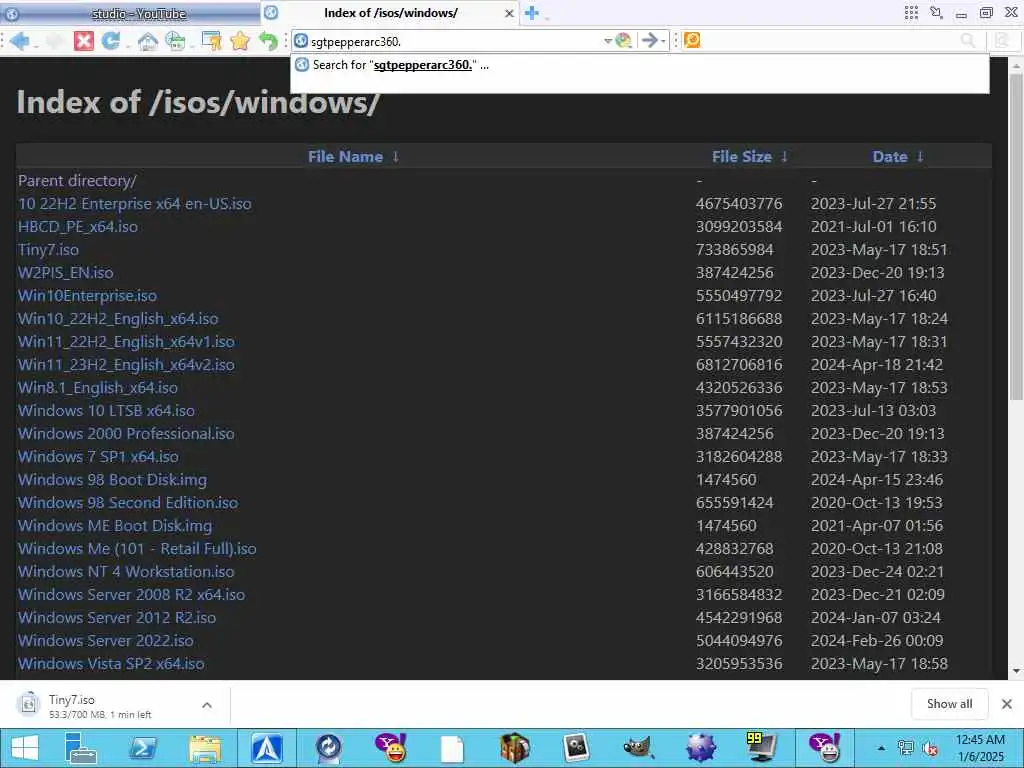
Task: Open Windows ME Boot Disk.img
Action: [x=115, y=526]
